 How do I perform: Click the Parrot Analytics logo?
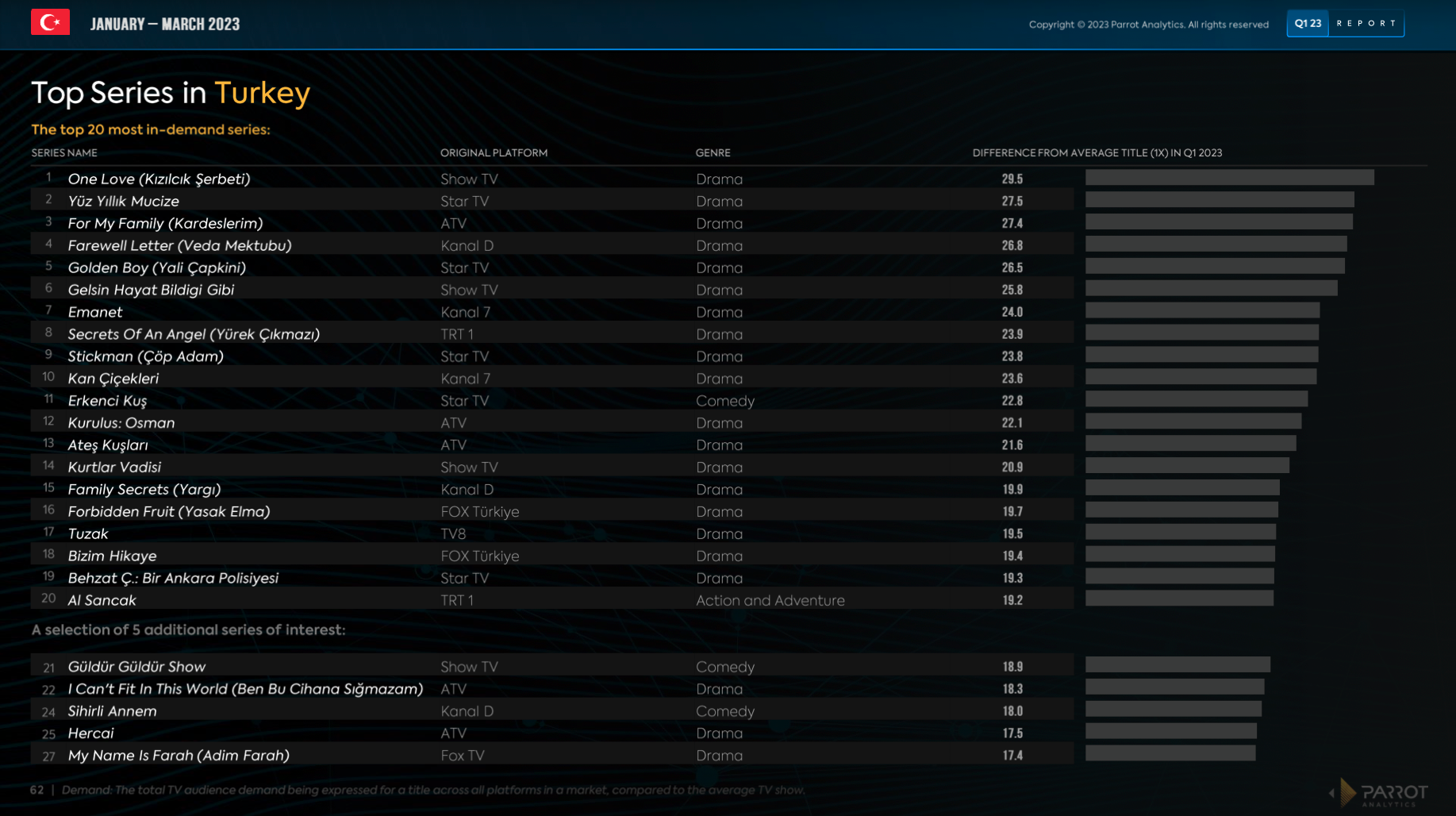click(x=1378, y=792)
